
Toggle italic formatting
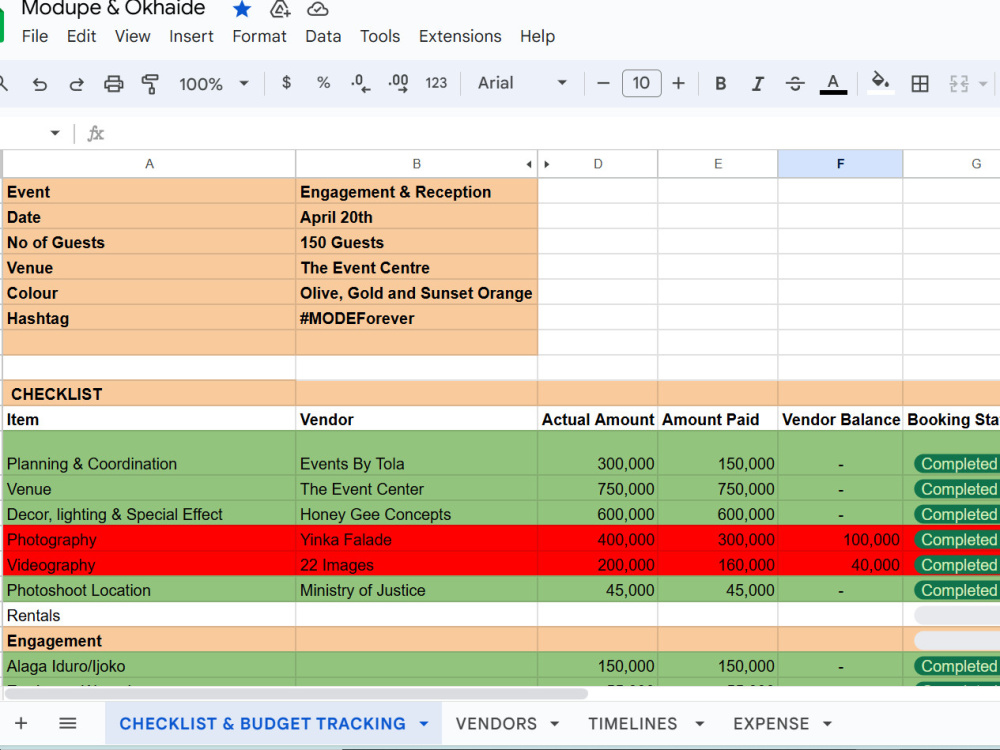[x=758, y=84]
